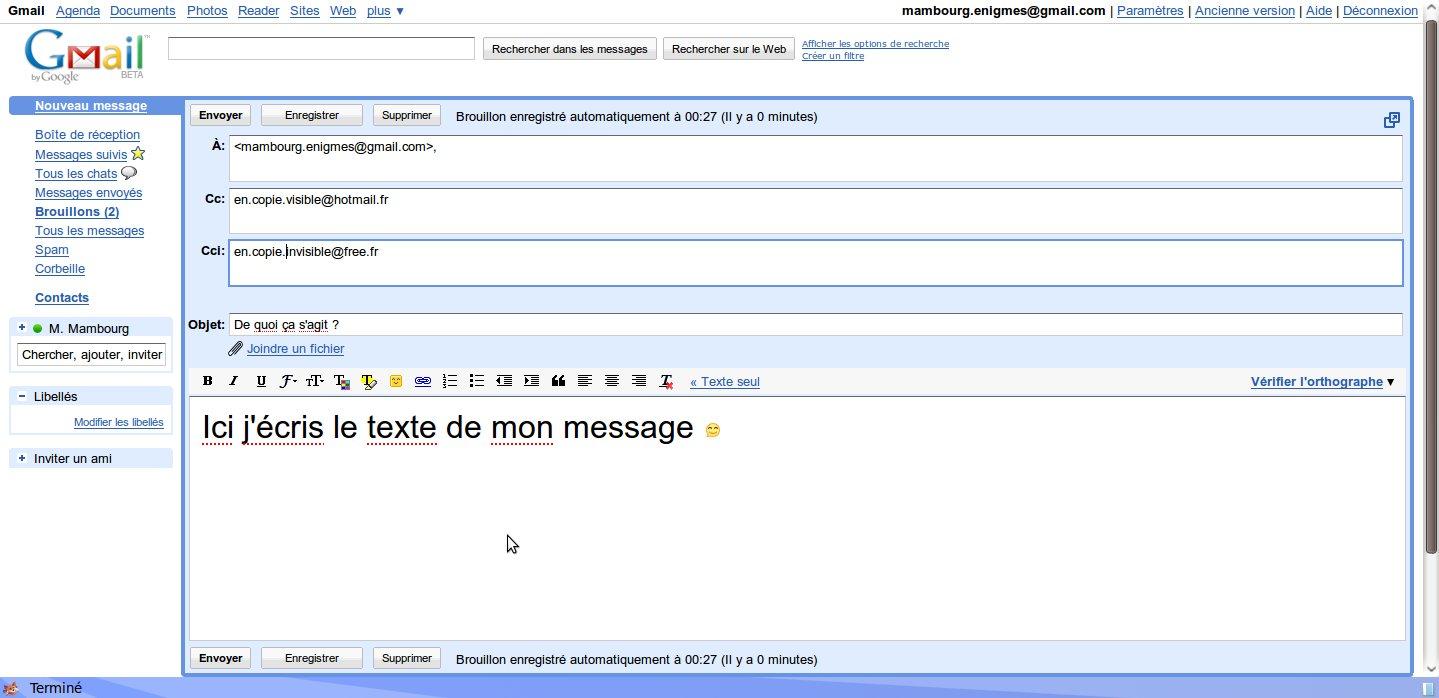Viewport: 1439px width, 698px height.
Task: Underline the message text
Action: point(260,381)
